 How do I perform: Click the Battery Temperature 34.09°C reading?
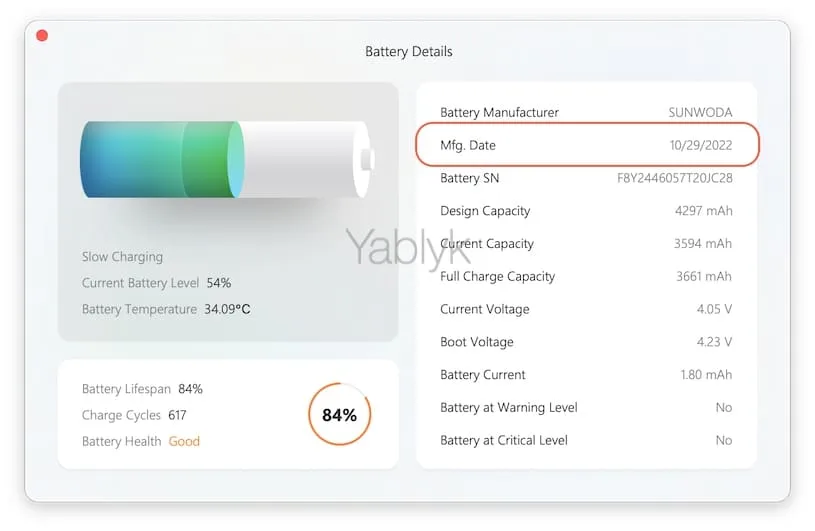(166, 309)
